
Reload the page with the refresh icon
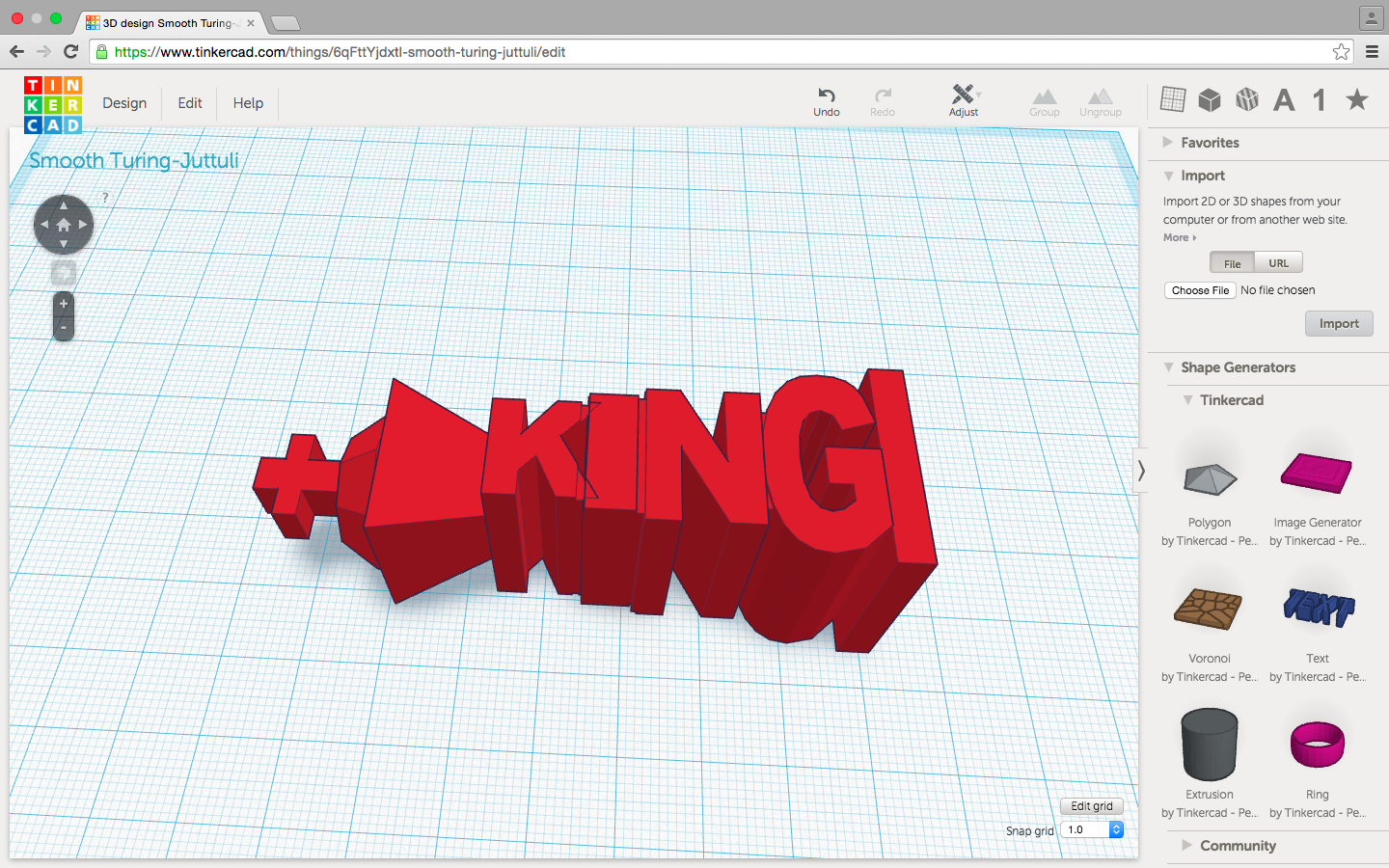click(x=70, y=52)
